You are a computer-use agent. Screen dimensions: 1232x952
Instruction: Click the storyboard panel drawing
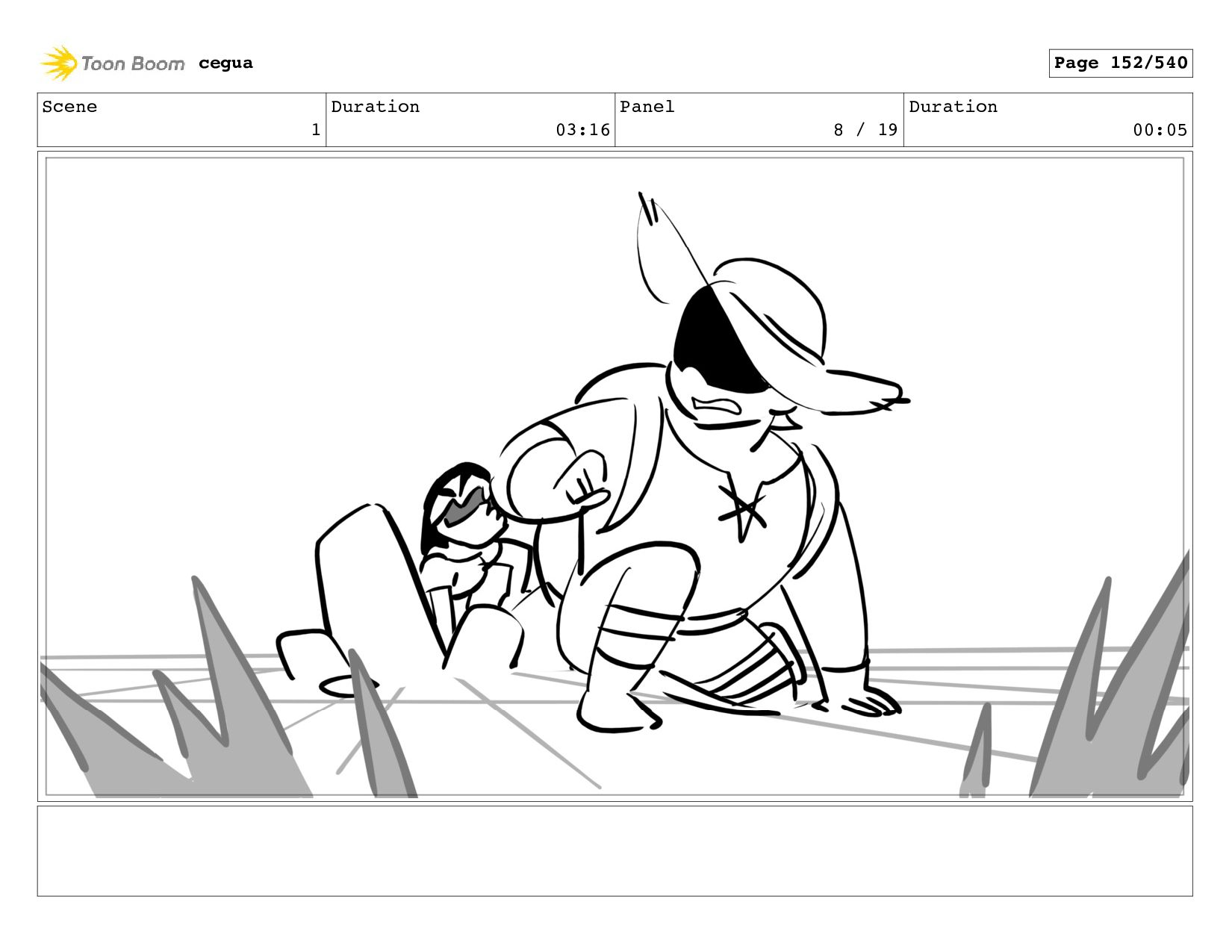pos(615,476)
